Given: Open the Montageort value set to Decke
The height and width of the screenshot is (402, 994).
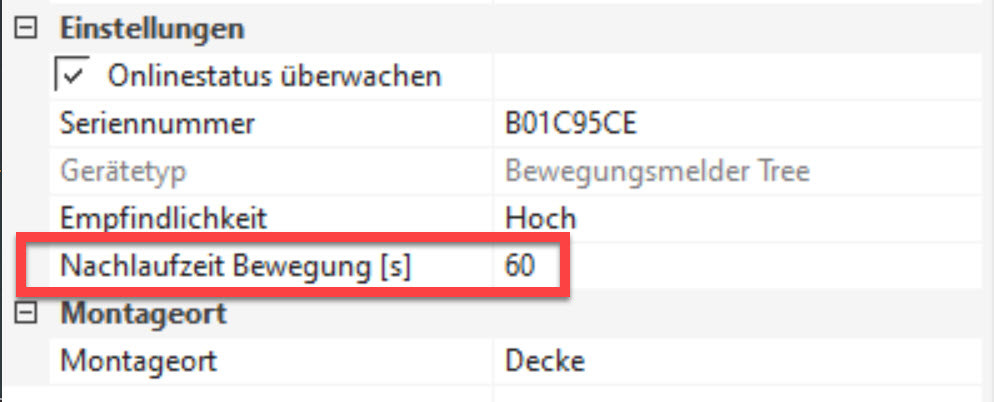Looking at the screenshot, I should pos(544,360).
